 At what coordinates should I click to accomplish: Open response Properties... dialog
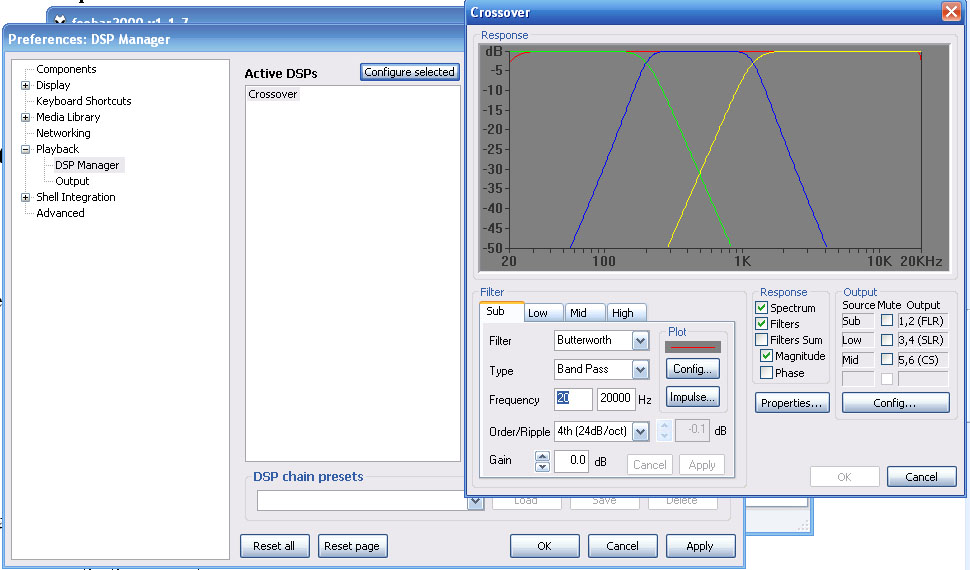coord(792,403)
